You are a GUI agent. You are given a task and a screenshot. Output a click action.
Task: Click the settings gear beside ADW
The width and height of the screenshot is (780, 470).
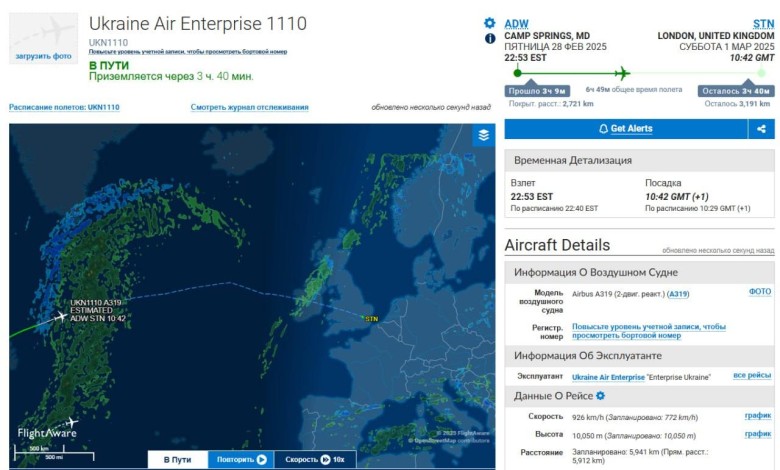click(x=489, y=23)
